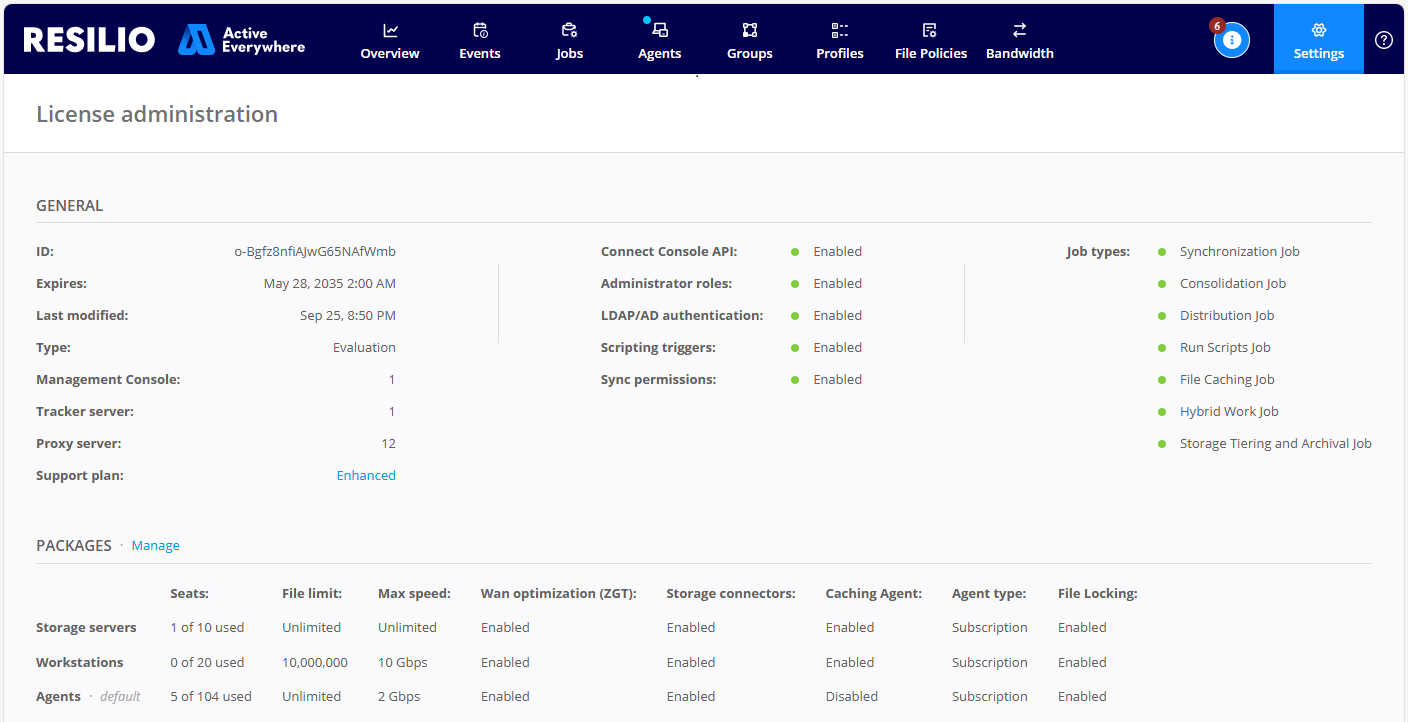Select the File Policies icon
The width and height of the screenshot is (1408, 722).
[930, 30]
